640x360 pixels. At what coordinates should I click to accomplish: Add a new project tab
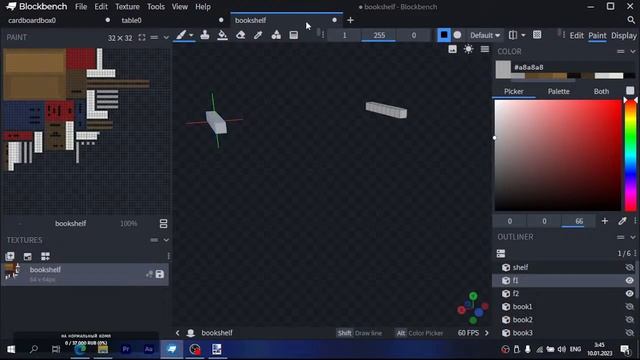click(x=350, y=20)
